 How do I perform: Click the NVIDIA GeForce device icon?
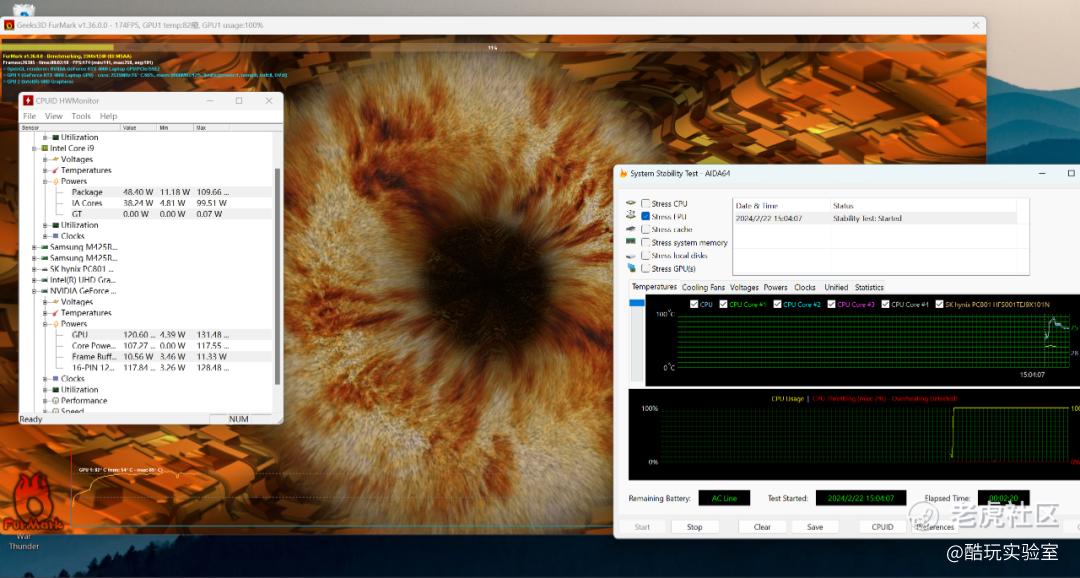point(43,291)
